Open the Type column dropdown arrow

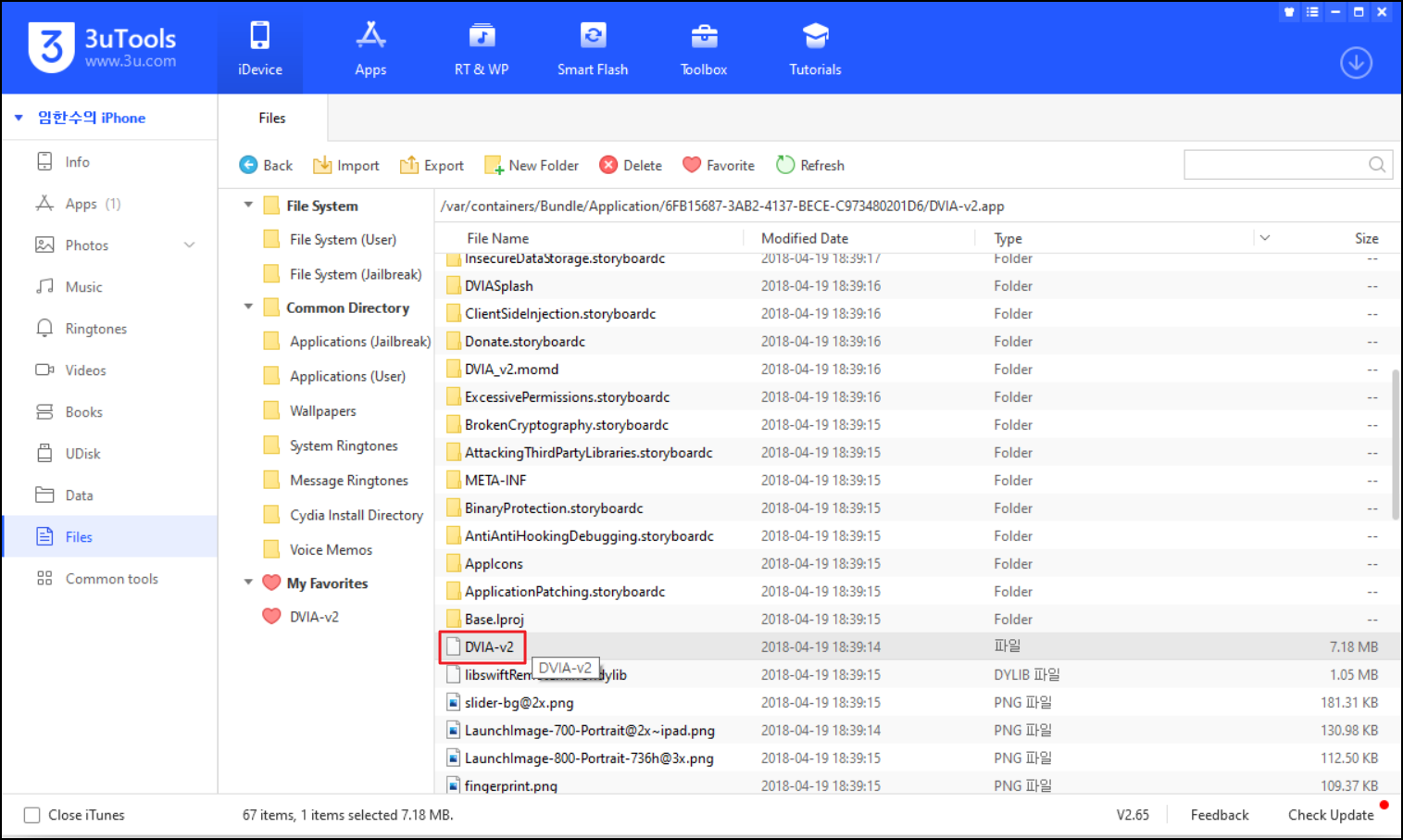[x=1265, y=238]
